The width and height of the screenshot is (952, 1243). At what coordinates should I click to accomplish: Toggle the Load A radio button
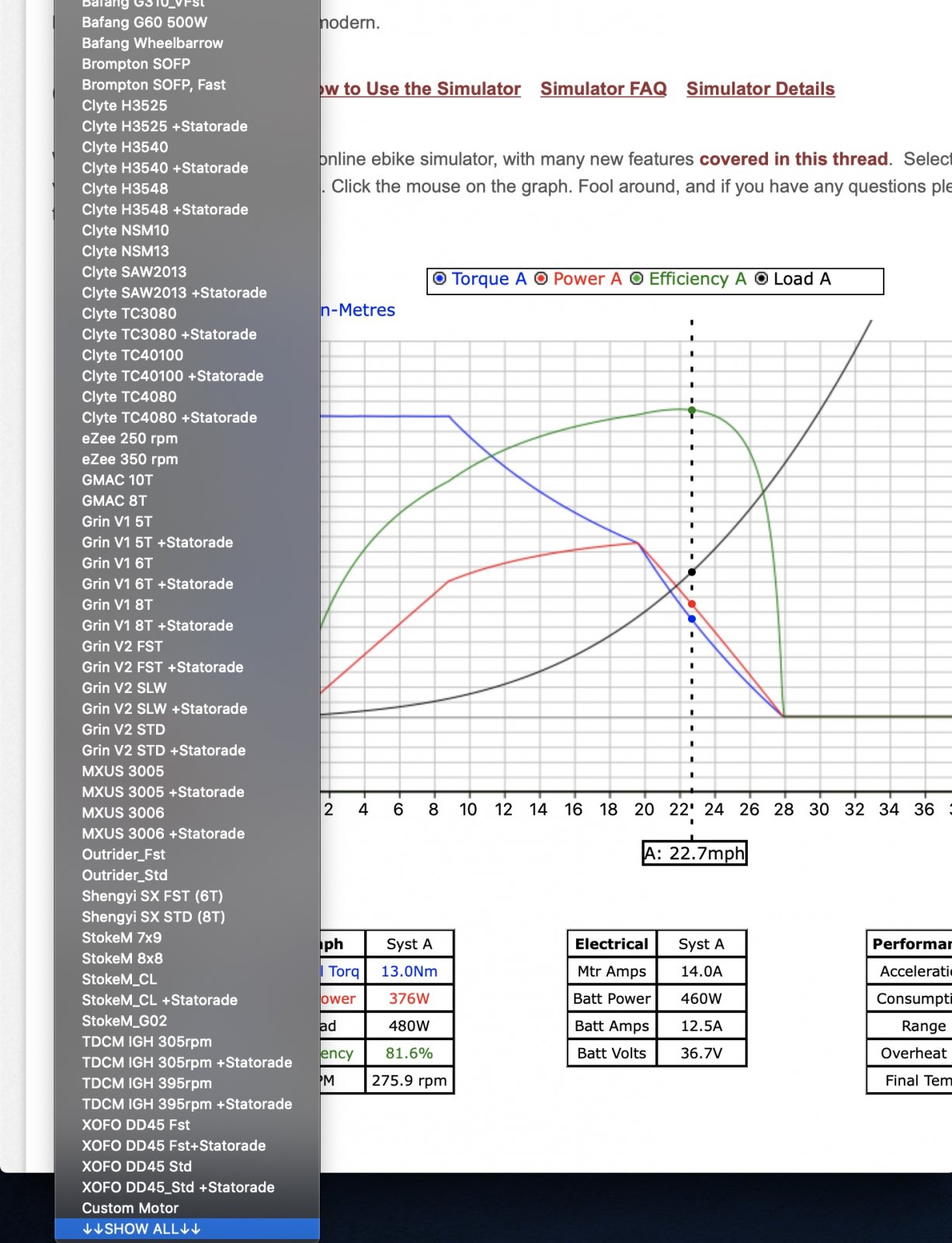(762, 279)
